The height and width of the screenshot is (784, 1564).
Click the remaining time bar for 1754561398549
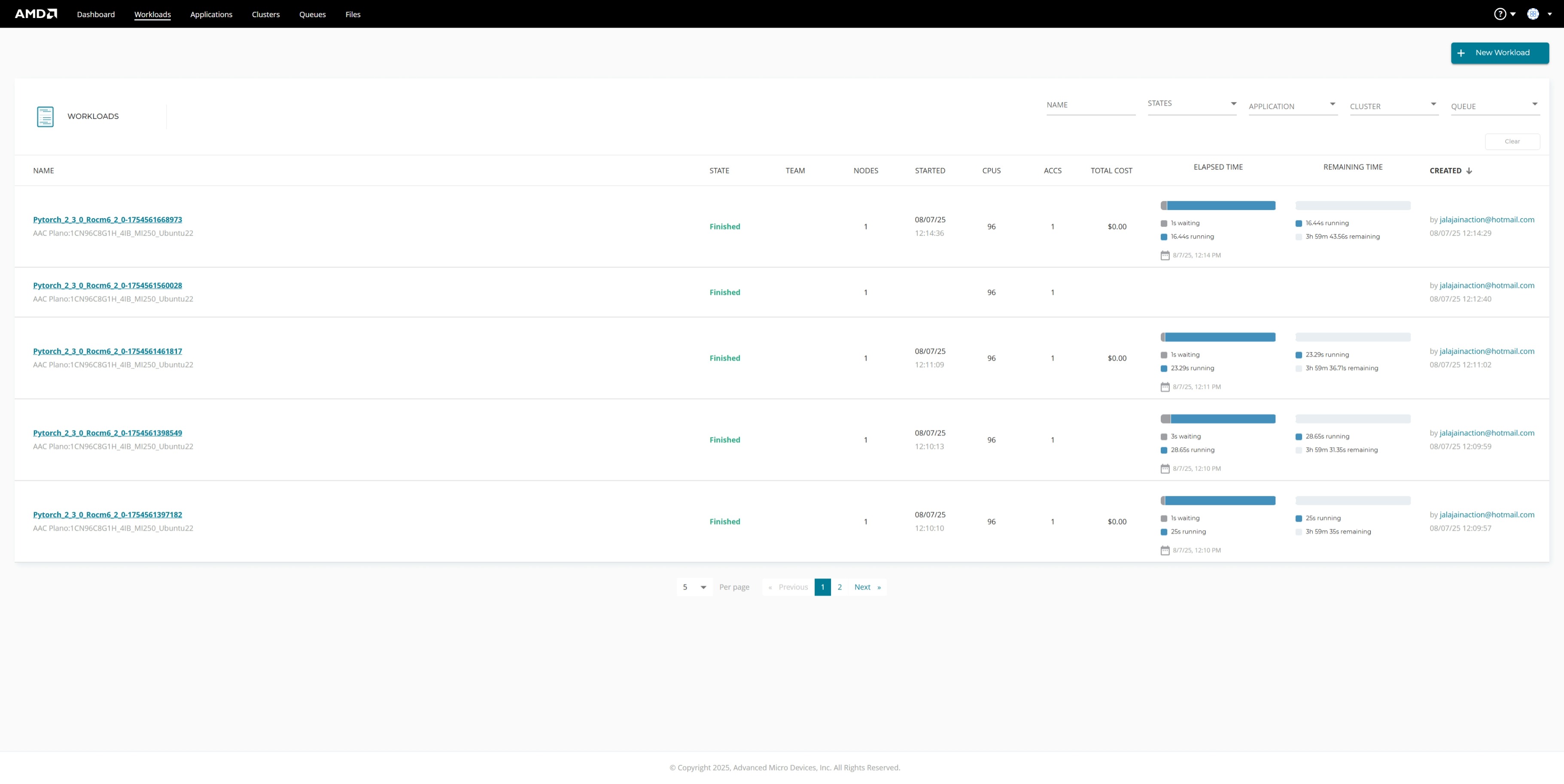[x=1353, y=419]
